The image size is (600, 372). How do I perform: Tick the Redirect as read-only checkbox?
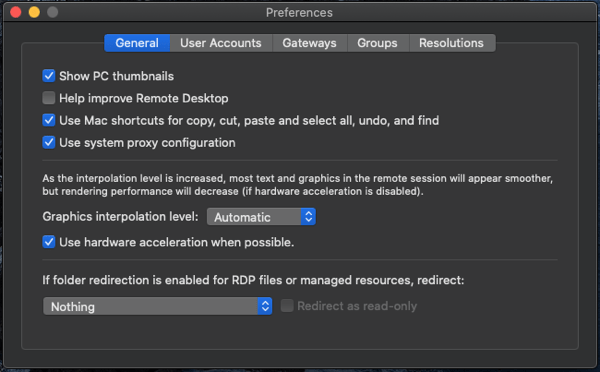click(287, 306)
